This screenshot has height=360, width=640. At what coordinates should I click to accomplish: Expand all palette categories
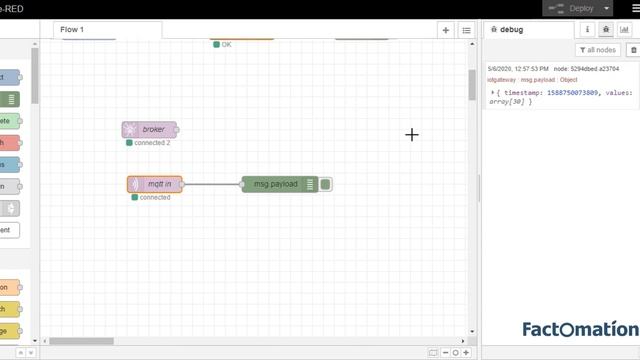[31, 353]
